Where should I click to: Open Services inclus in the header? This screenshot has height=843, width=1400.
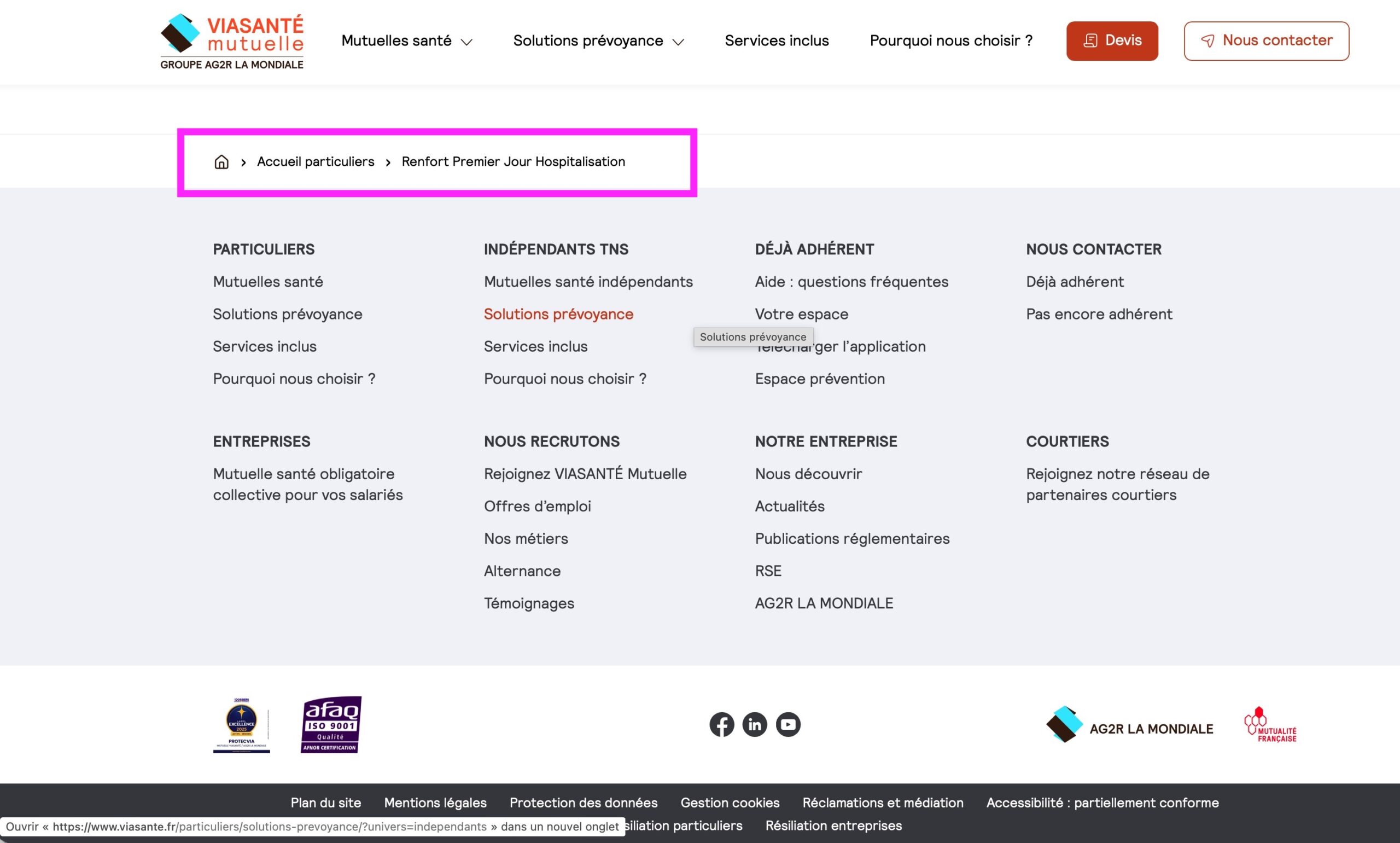(777, 41)
